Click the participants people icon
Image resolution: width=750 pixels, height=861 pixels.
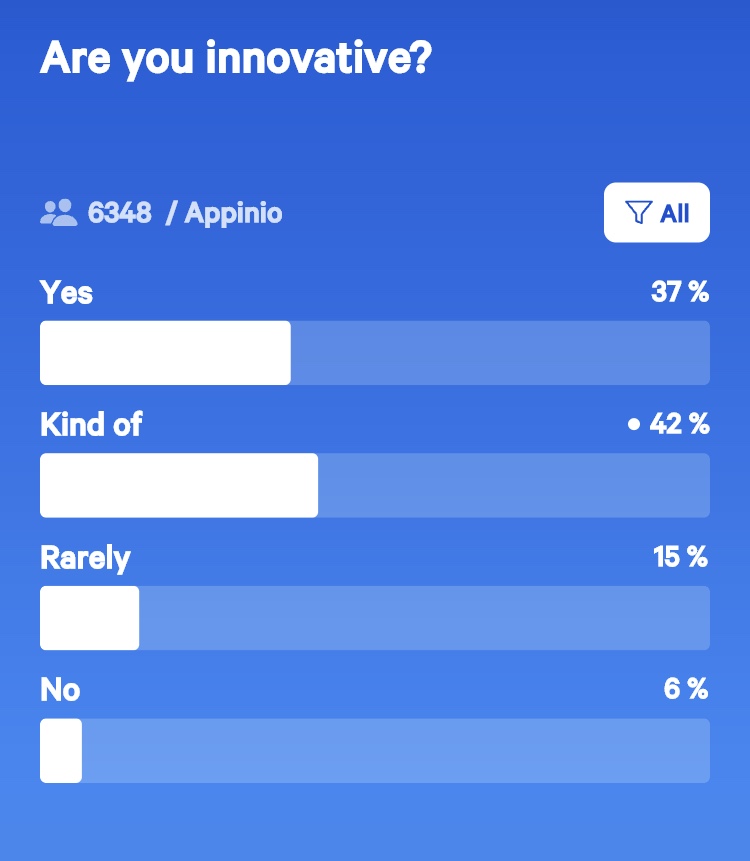pos(59,213)
